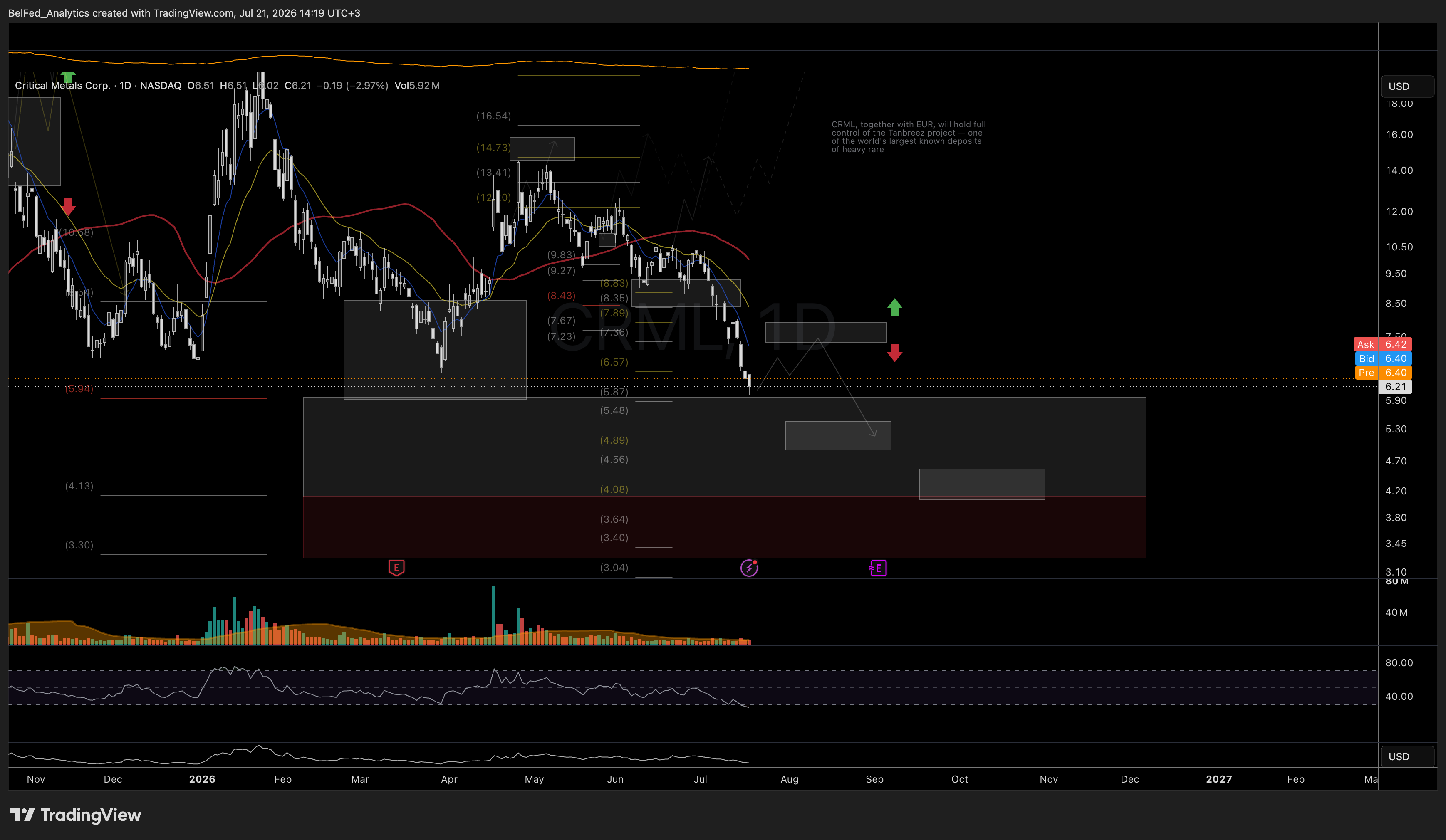Click the purple upcoming earnings E icon
The image size is (1446, 840).
pos(878,568)
